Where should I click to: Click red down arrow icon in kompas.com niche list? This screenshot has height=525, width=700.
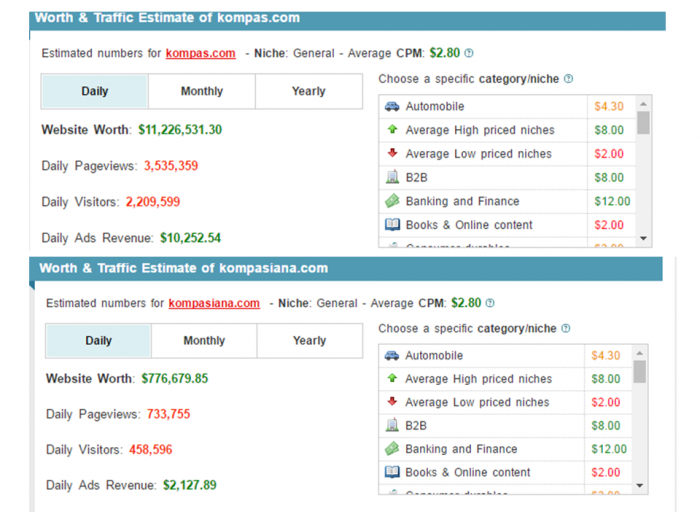[392, 153]
